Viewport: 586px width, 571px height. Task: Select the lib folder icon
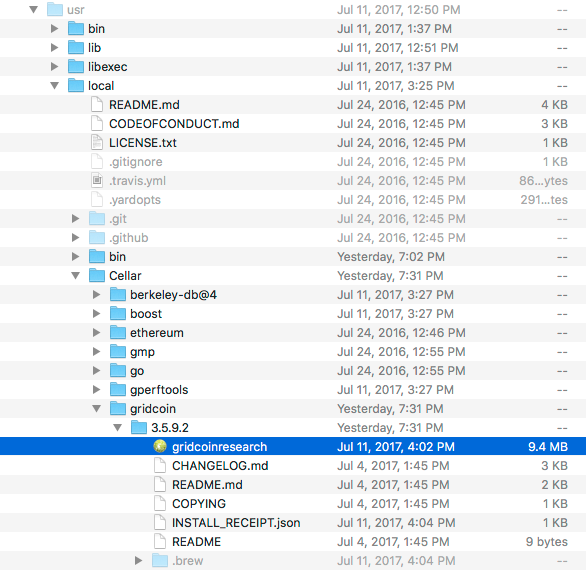point(76,47)
